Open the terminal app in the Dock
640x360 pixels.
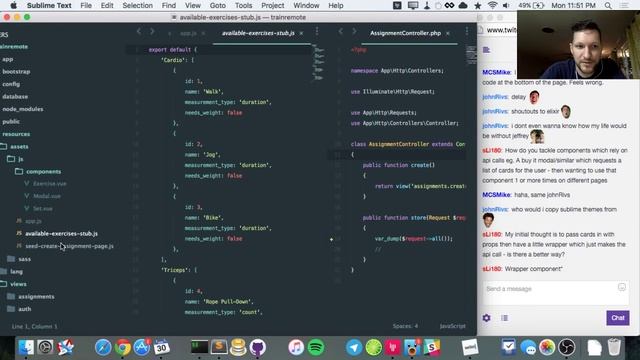[200, 347]
